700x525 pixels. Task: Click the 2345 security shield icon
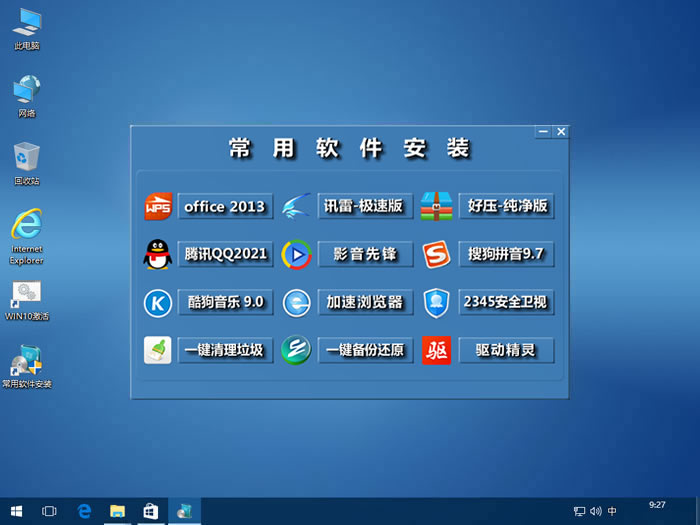[x=436, y=303]
